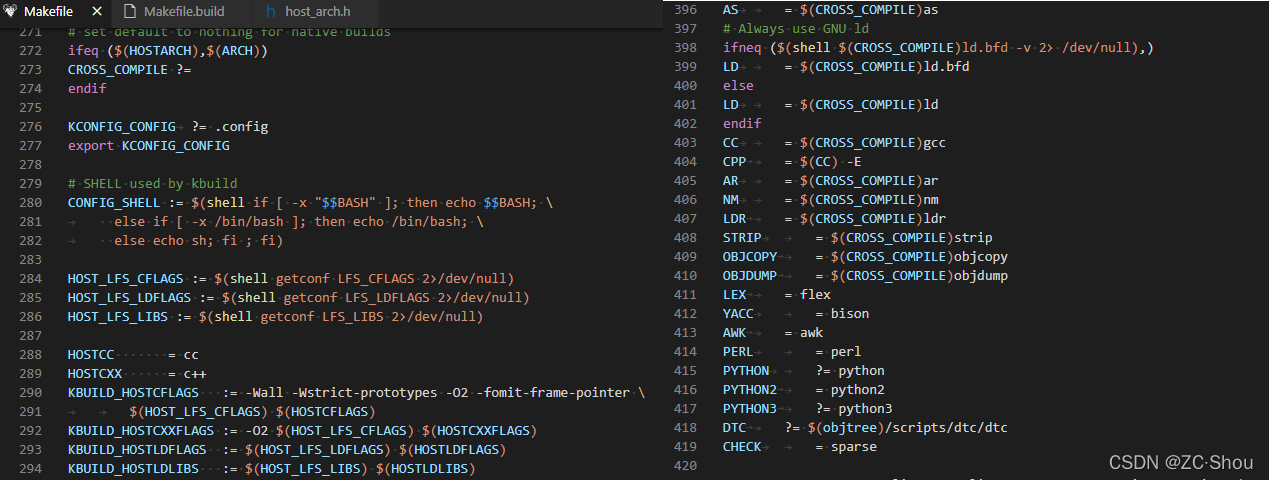1269x480 pixels.
Task: Click the 'CPP = $(CC) -E' line
Action: pyautogui.click(x=792, y=161)
